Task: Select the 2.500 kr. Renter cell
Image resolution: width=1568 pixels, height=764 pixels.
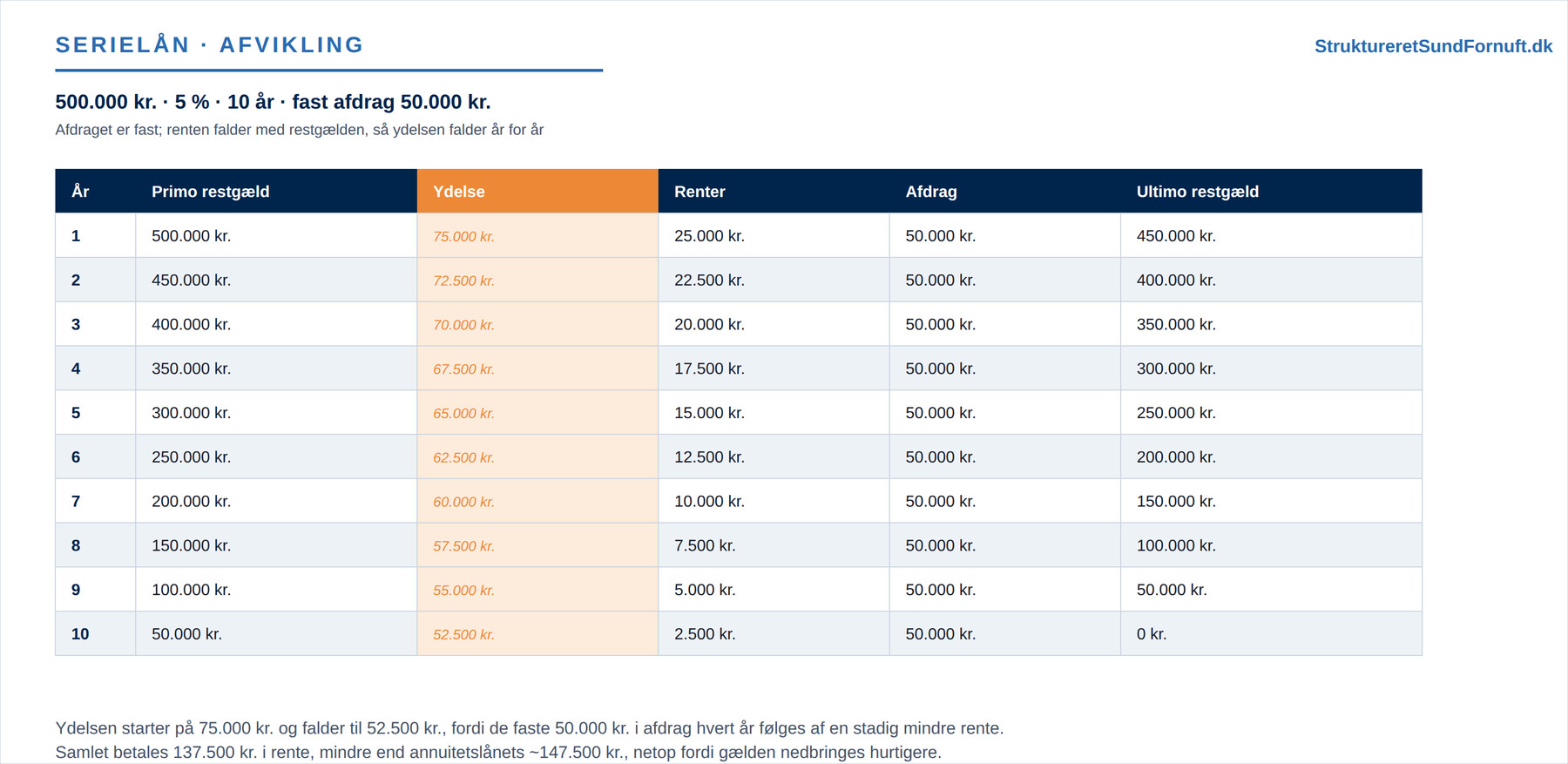Action: (774, 634)
